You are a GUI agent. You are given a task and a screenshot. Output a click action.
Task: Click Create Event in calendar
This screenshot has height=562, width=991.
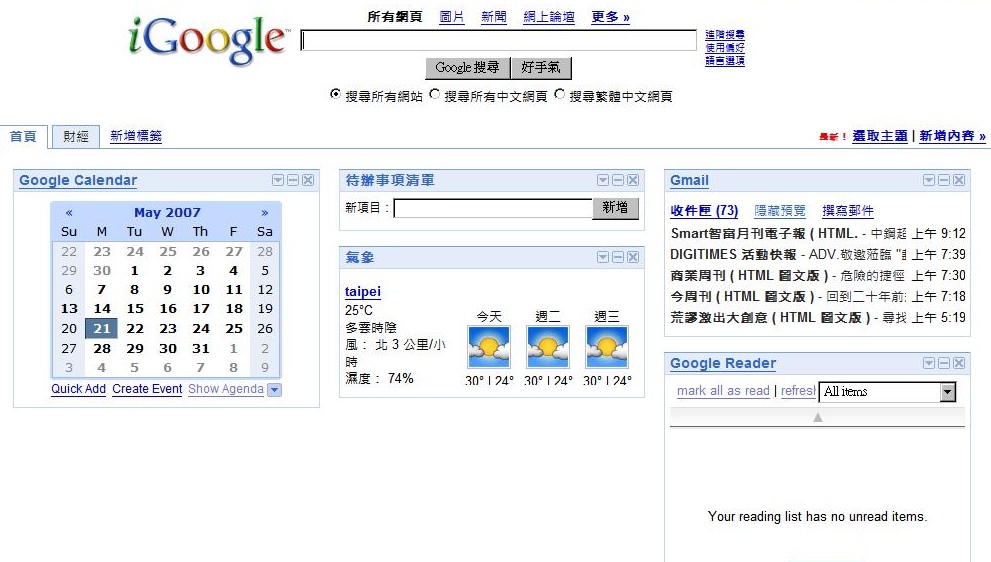click(147, 389)
